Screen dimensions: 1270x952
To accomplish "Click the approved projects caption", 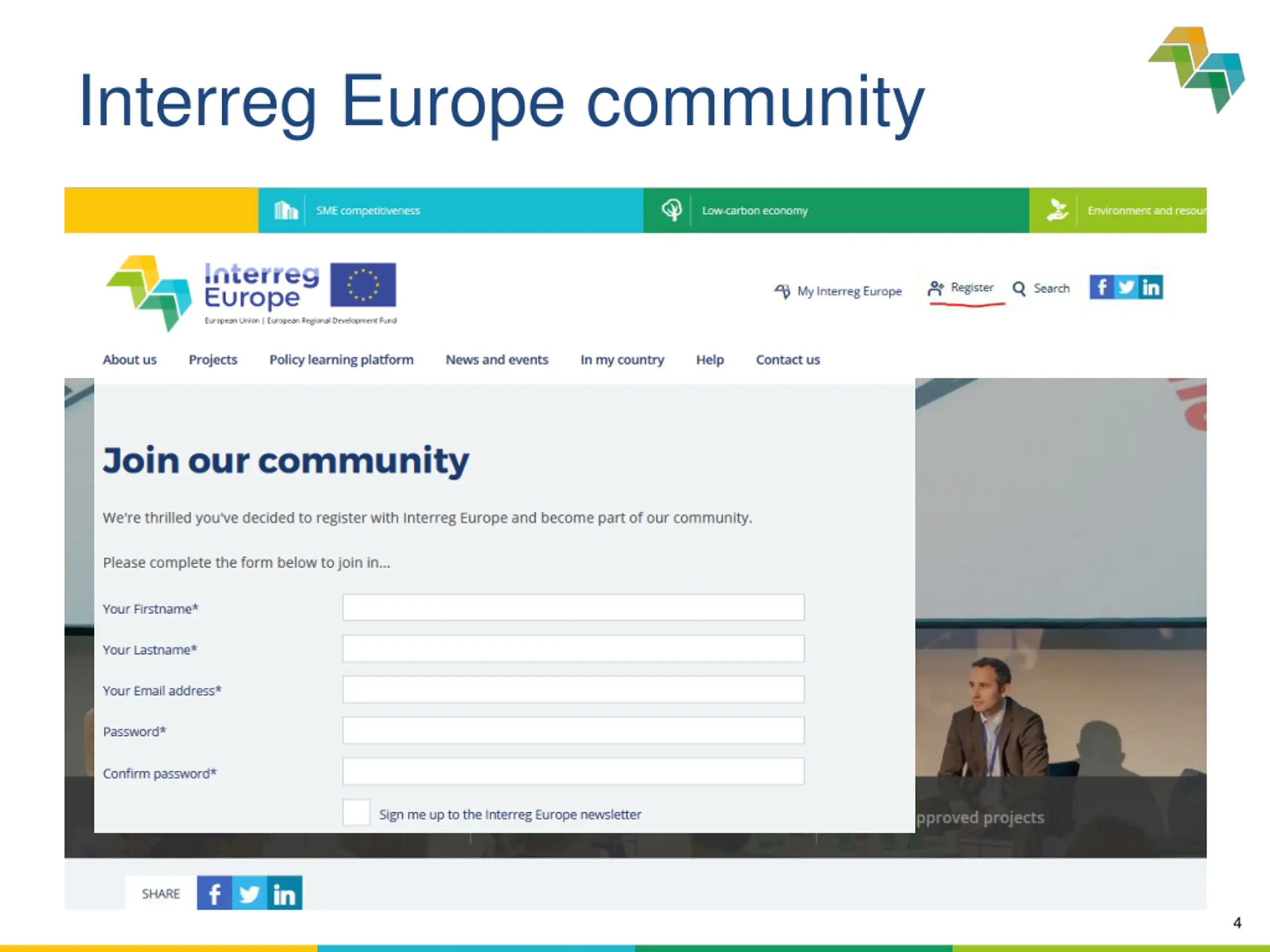I will point(980,817).
